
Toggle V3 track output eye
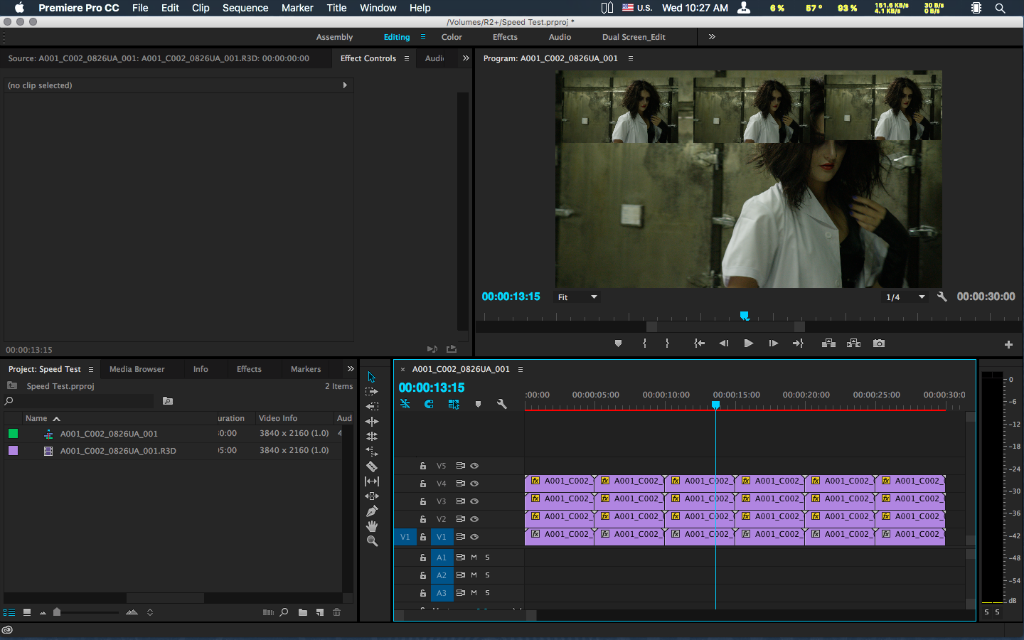[x=475, y=502]
